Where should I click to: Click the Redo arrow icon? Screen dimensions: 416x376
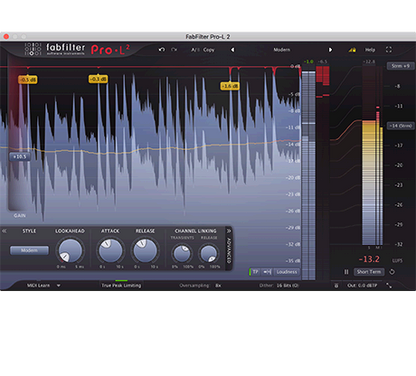[174, 50]
